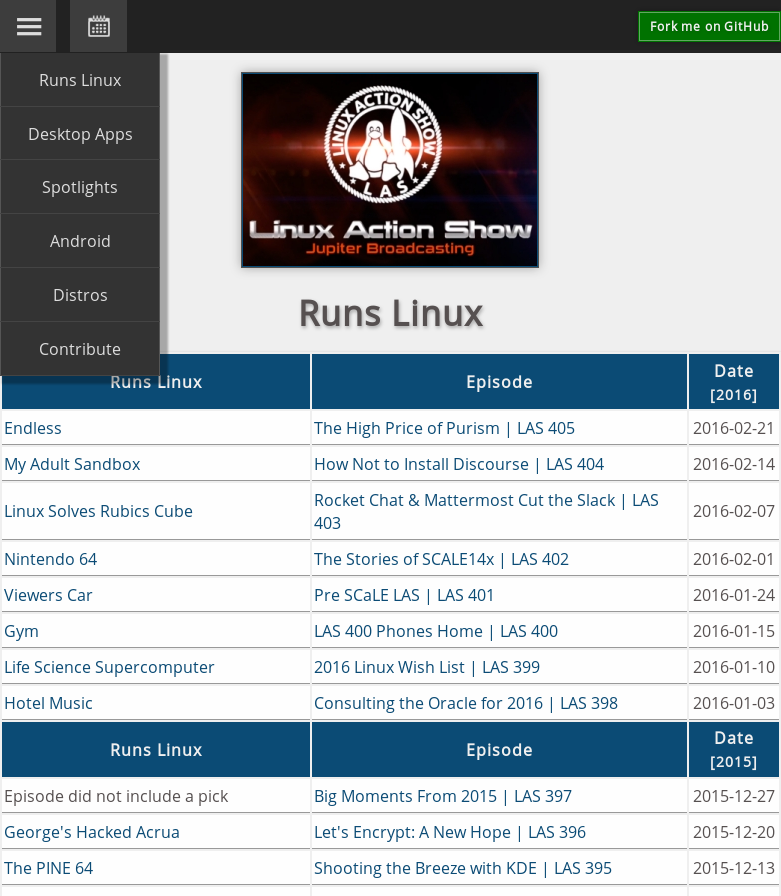The width and height of the screenshot is (781, 896).
Task: Click the date 2016-02-01
Action: pos(734,559)
